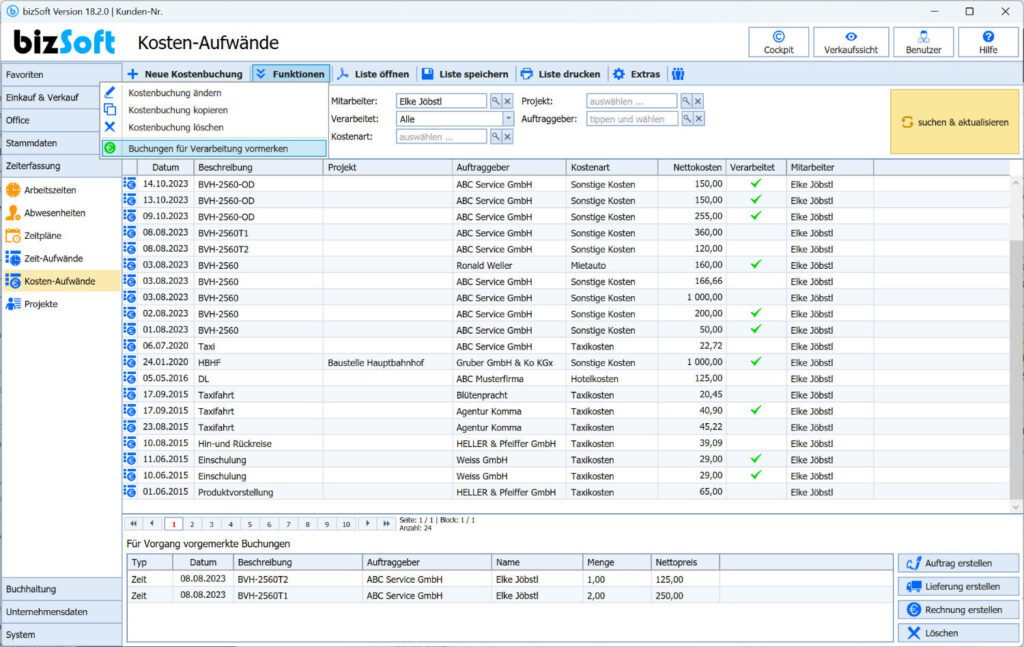Click Liste öffnen
Image resolution: width=1024 pixels, height=647 pixels.
374,74
